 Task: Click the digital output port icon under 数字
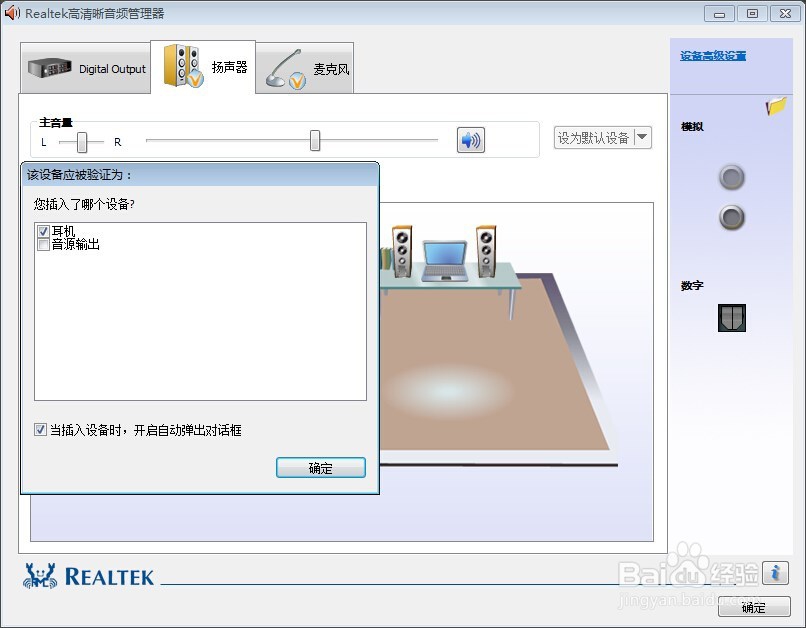point(731,317)
